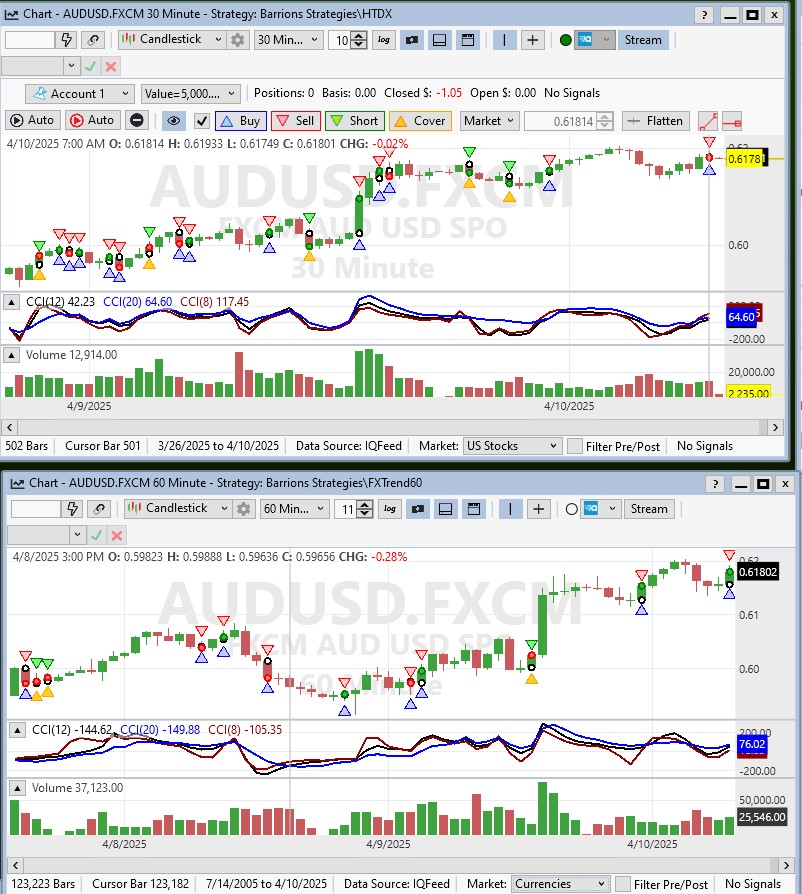Collapse Volume pane in 60 Minute chart
This screenshot has width=802, height=894.
(x=17, y=788)
